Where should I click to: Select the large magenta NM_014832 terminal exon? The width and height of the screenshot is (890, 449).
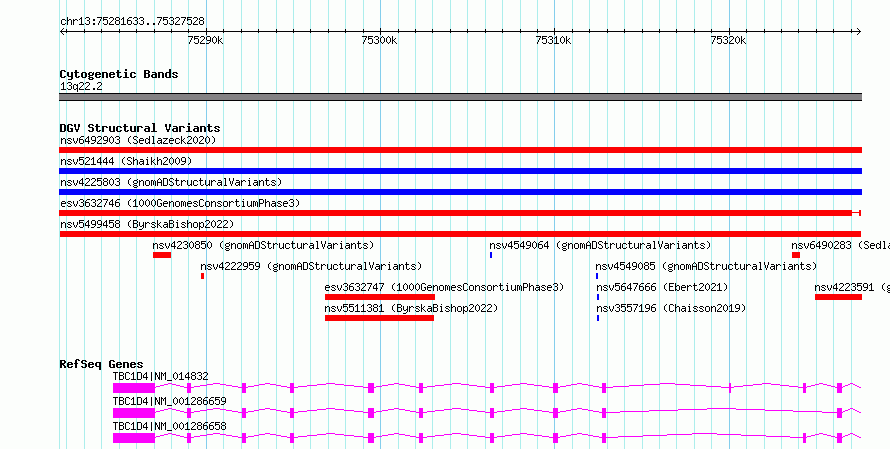(x=134, y=388)
